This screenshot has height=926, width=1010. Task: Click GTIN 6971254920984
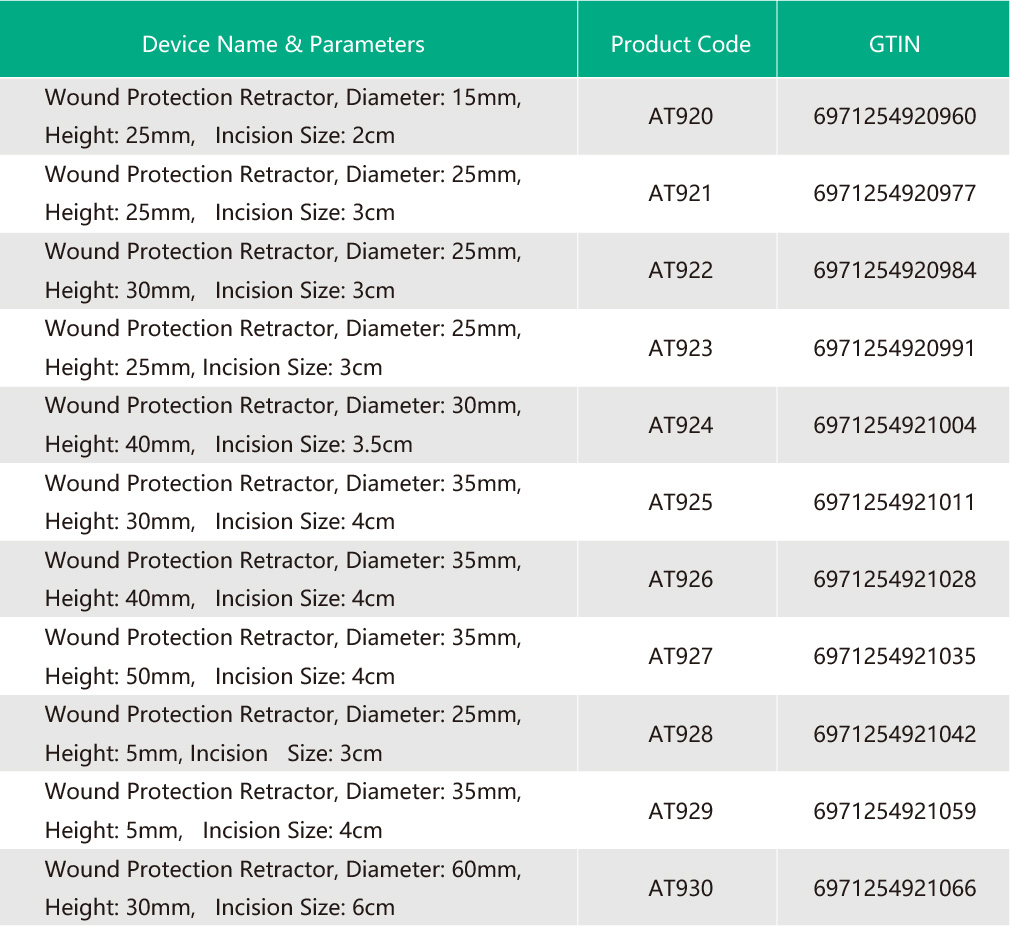coord(895,270)
